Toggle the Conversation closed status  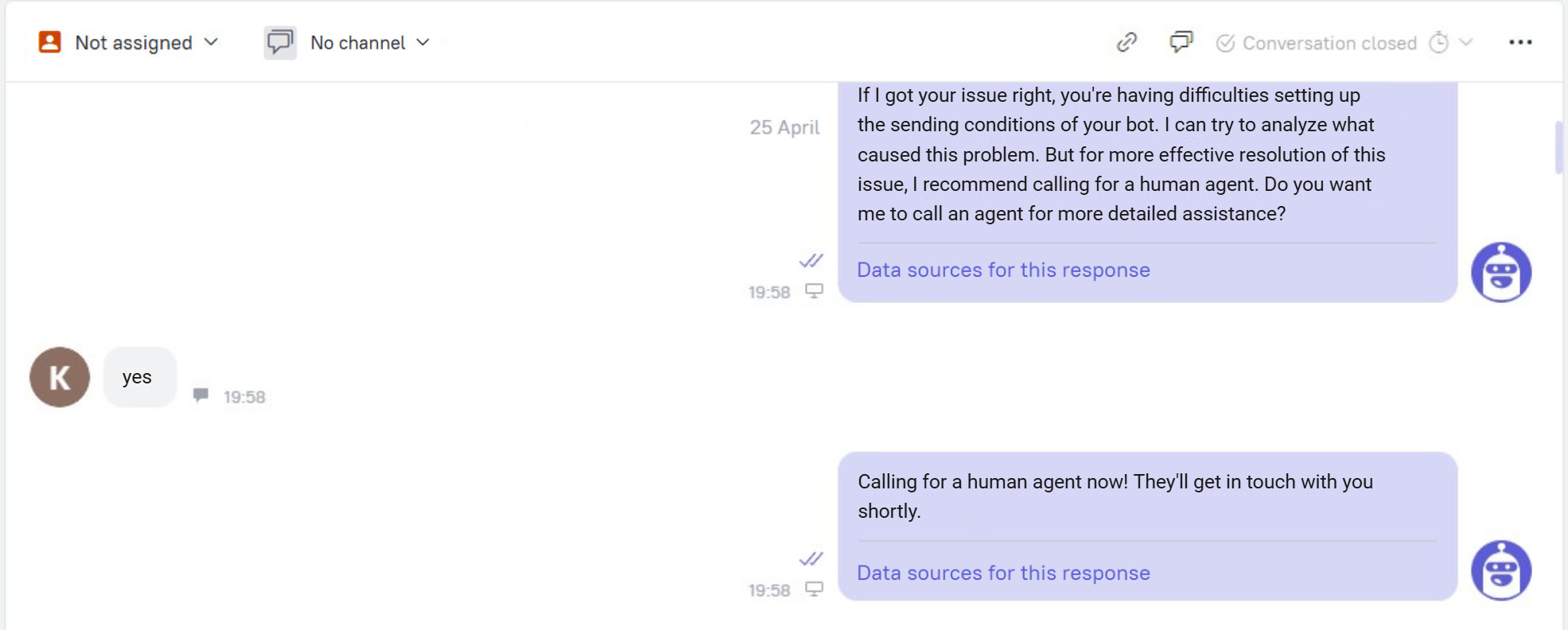point(1317,43)
